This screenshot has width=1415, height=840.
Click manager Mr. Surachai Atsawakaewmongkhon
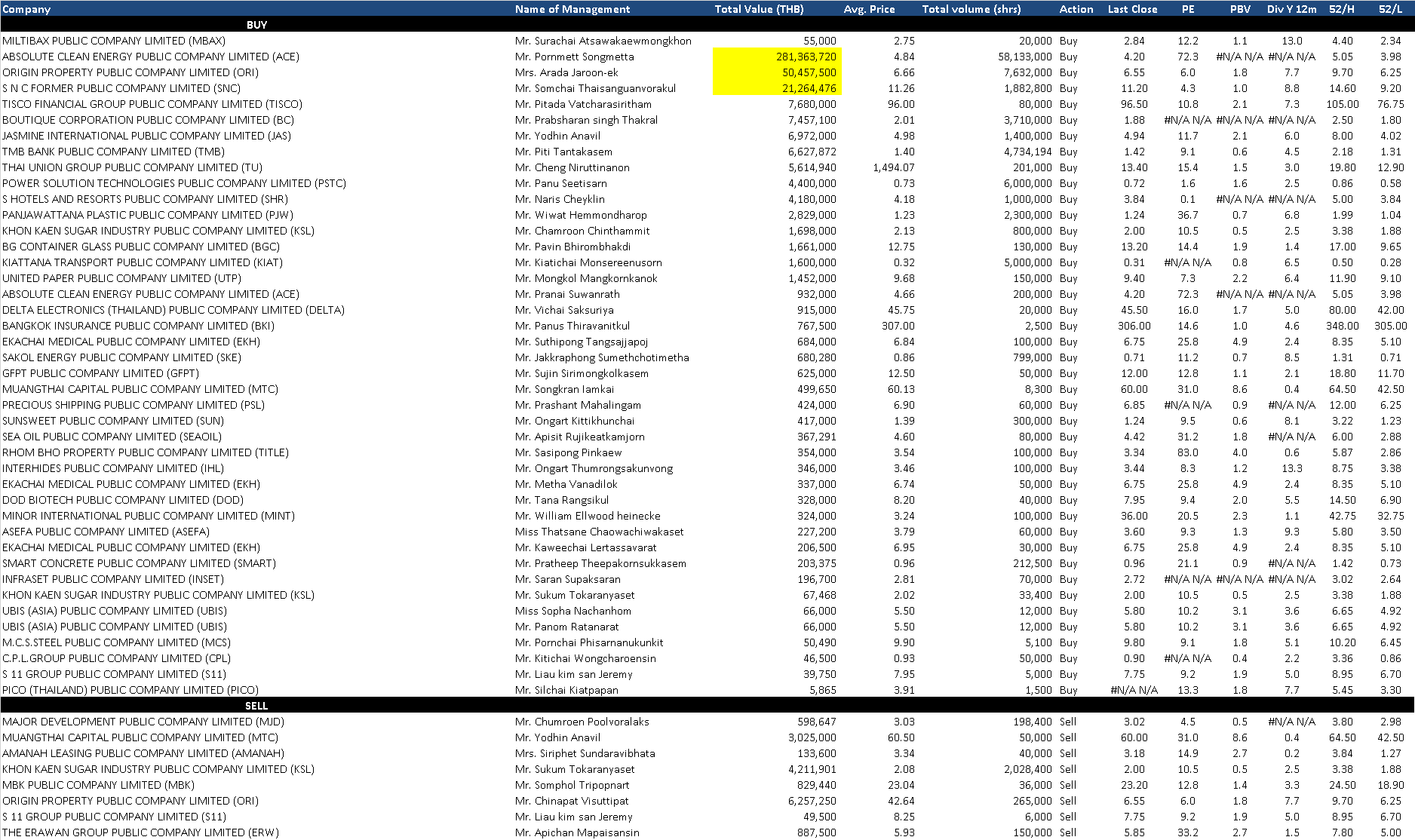pyautogui.click(x=603, y=41)
